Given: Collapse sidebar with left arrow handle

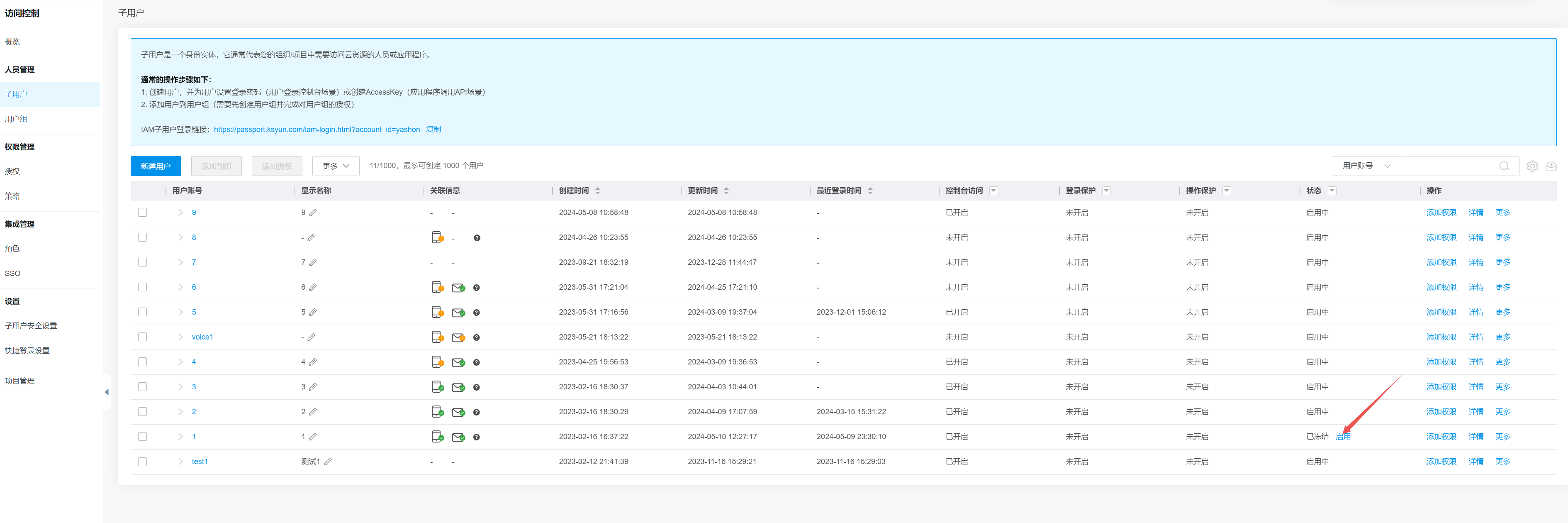Looking at the screenshot, I should click(x=107, y=392).
